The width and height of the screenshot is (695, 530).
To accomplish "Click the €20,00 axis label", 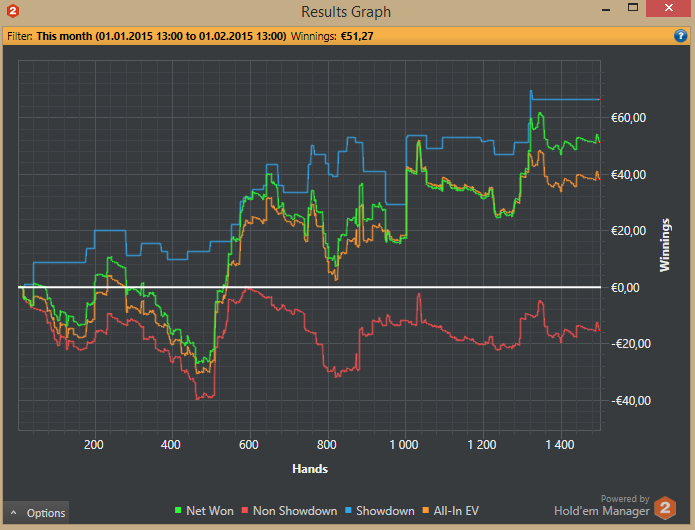I will [x=628, y=231].
